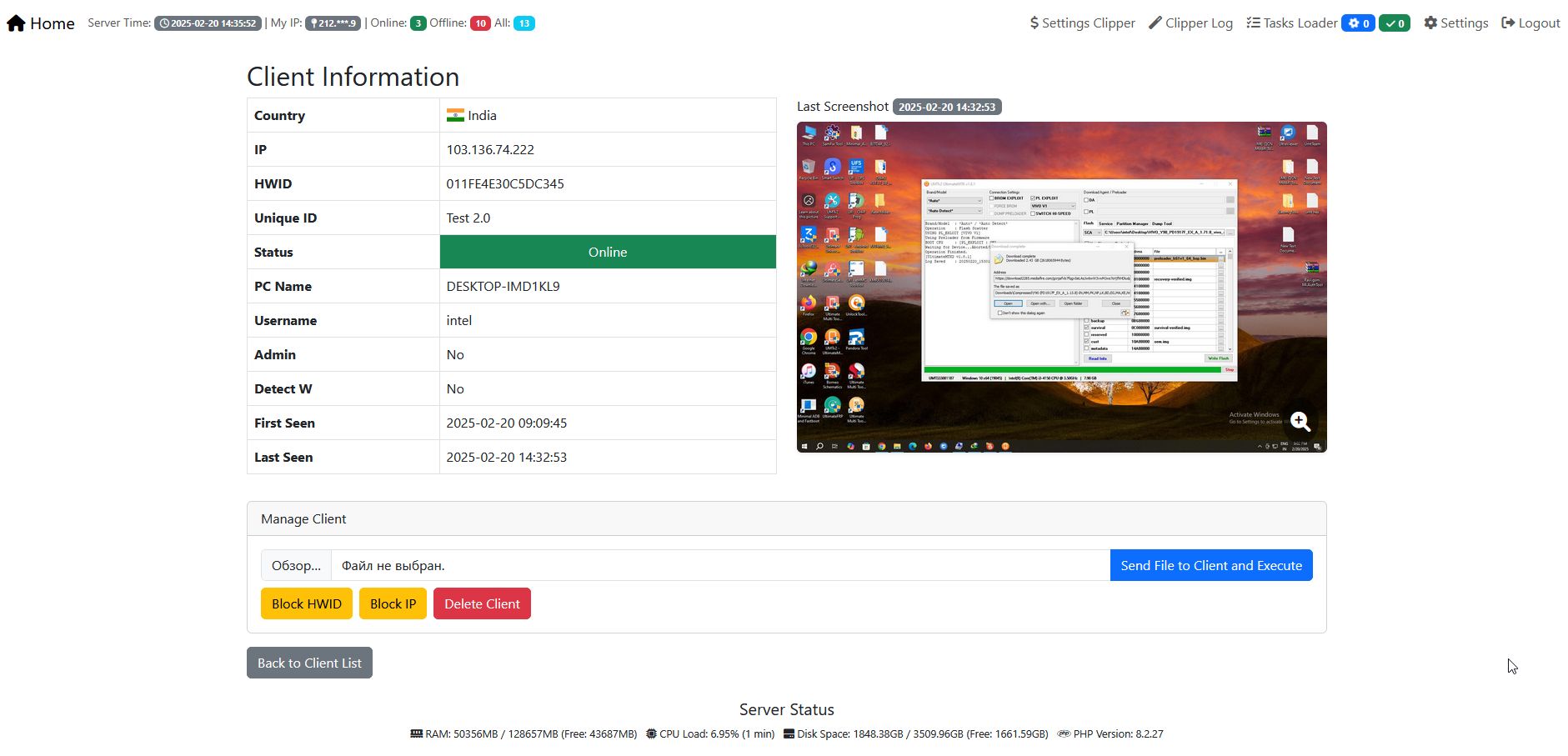Click the "No" value in Detect W row

coord(455,389)
